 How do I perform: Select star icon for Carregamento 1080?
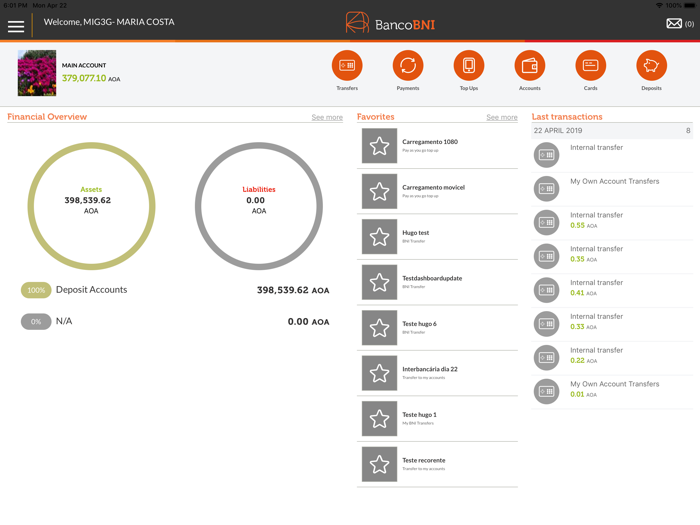coord(379,146)
